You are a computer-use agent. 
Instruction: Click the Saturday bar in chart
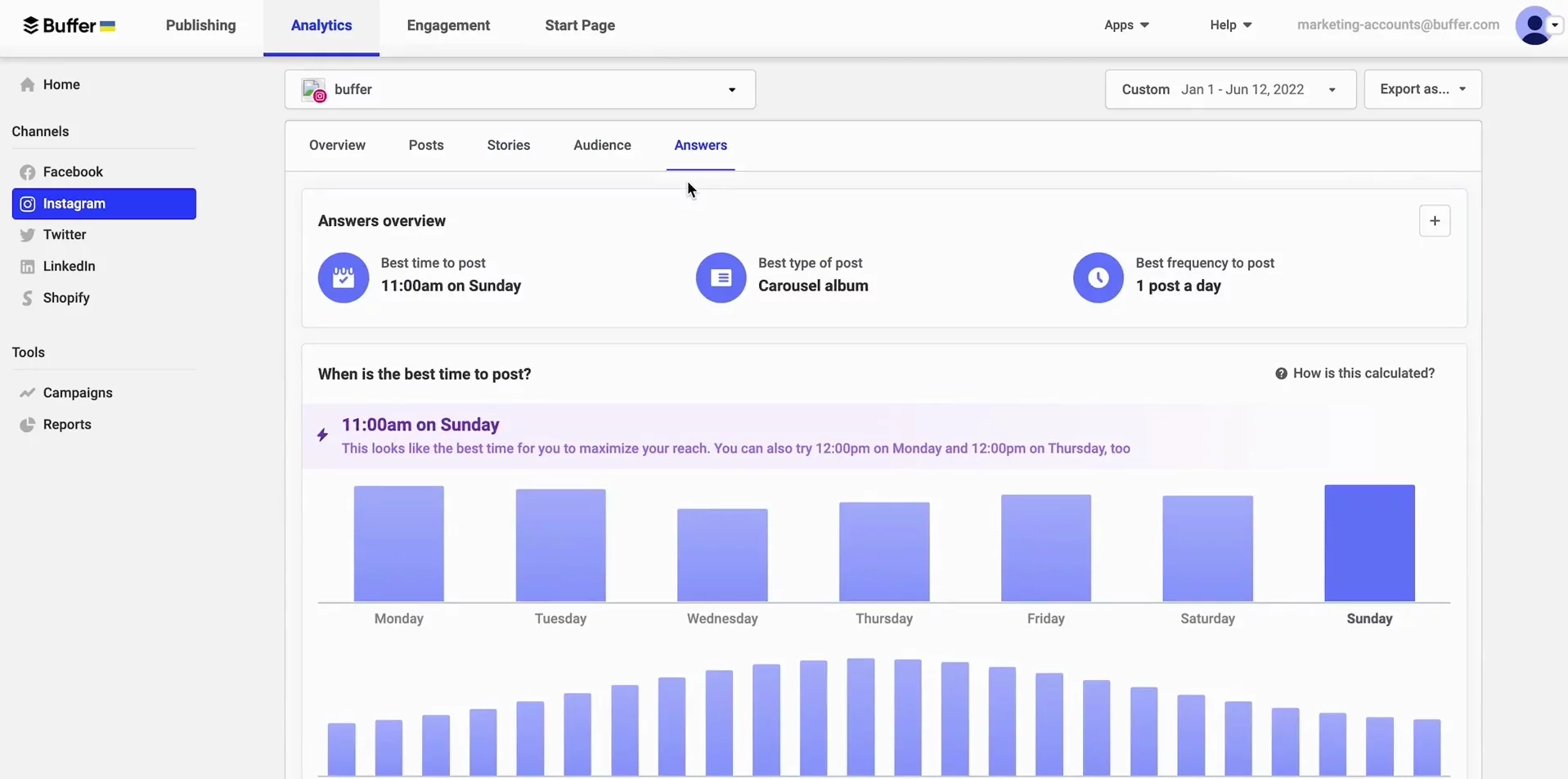click(1208, 549)
